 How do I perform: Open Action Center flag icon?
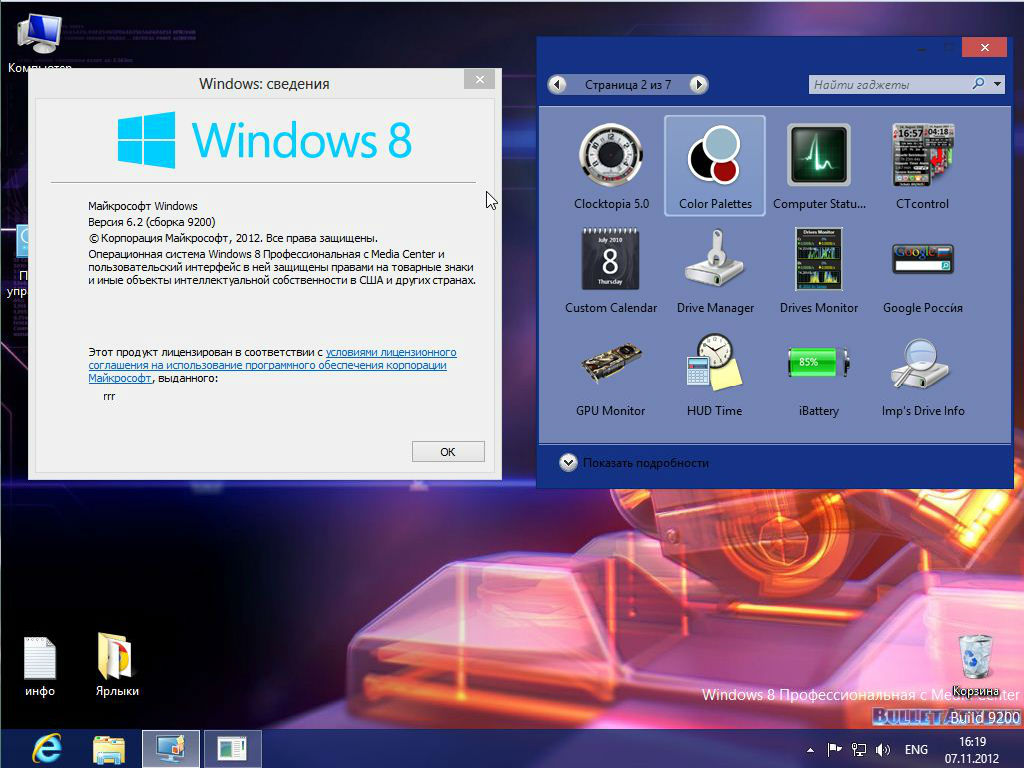click(834, 749)
